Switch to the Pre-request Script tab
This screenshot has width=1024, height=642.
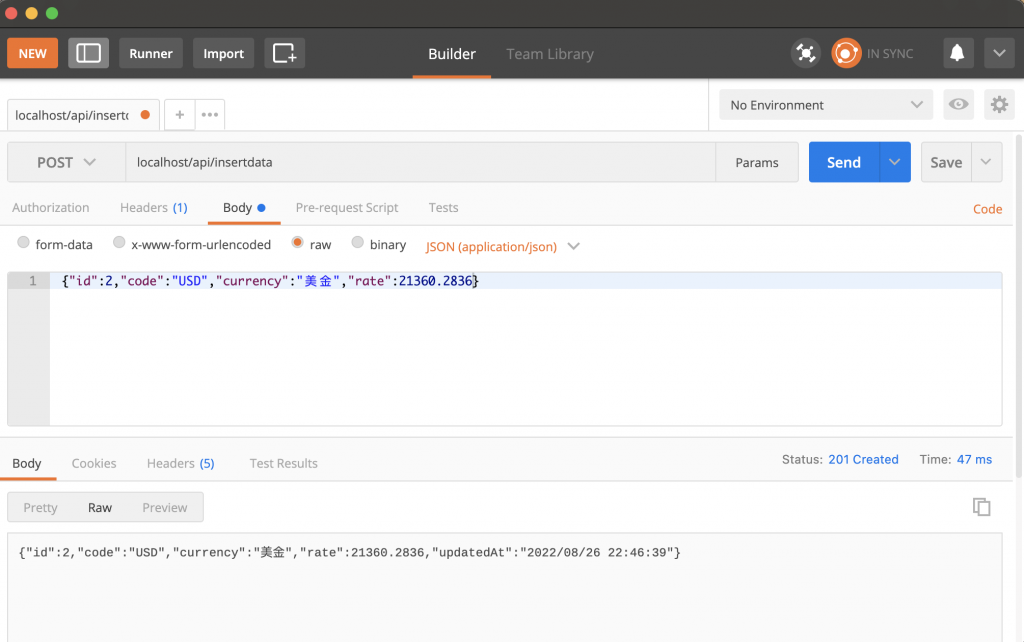click(x=347, y=208)
